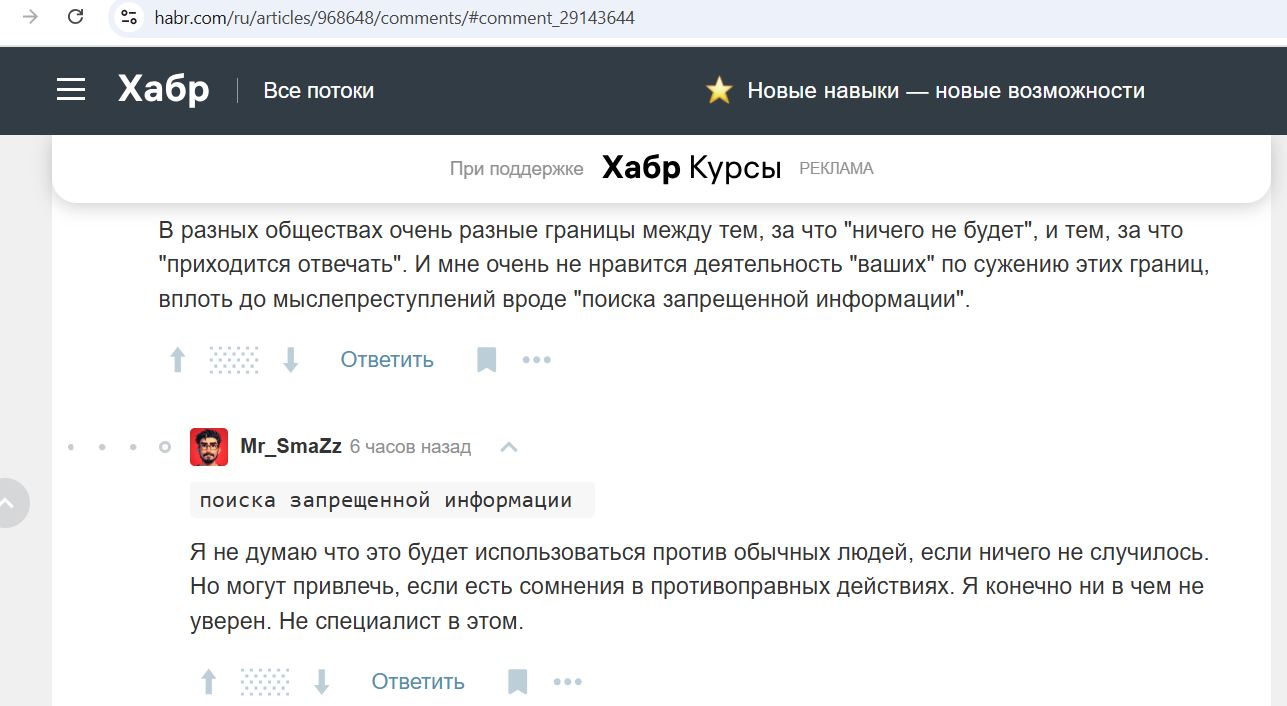Image resolution: width=1287 pixels, height=706 pixels.
Task: Open the Новые навыки — новые возможности link
Action: point(945,91)
